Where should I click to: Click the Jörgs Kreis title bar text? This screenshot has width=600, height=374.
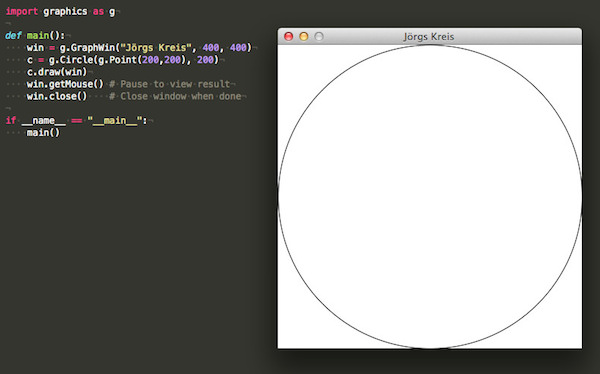429,37
